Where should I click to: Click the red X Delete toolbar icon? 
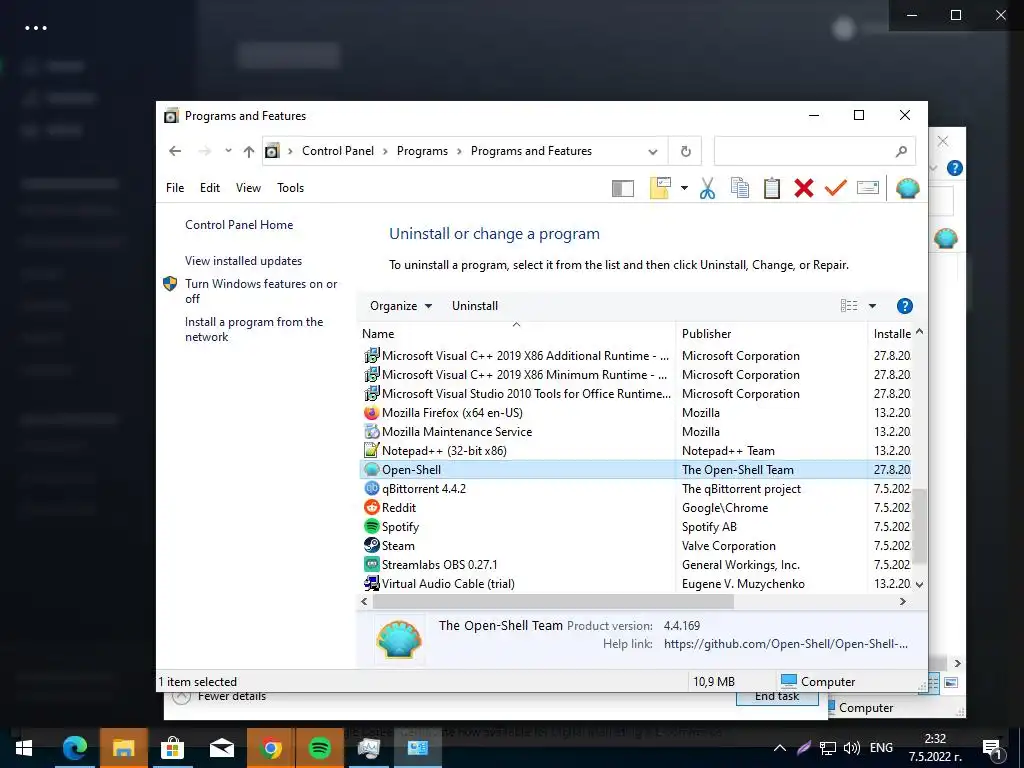(x=804, y=188)
